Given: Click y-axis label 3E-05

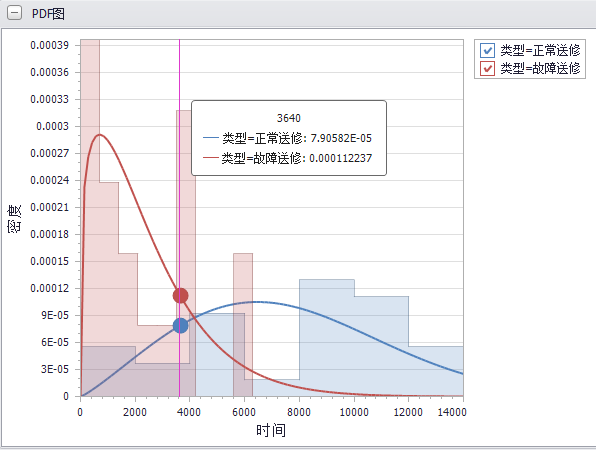Looking at the screenshot, I should pyautogui.click(x=55, y=369).
